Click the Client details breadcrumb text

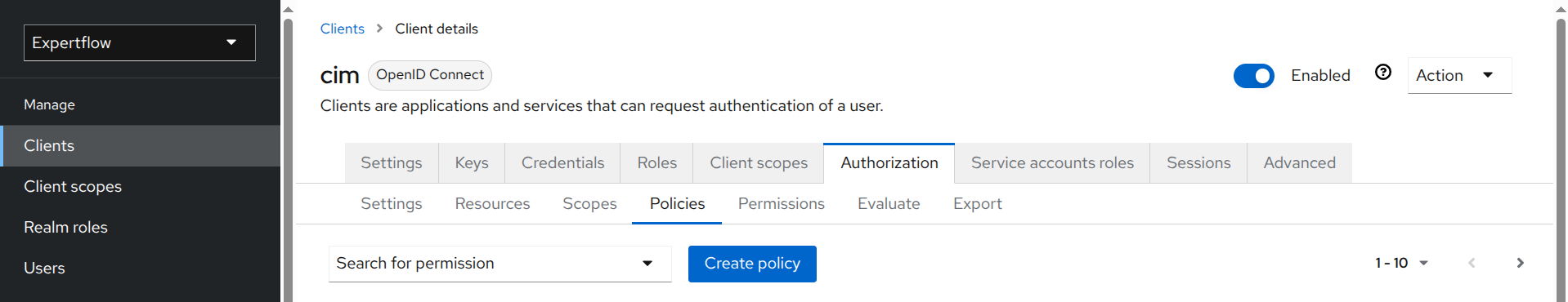point(437,29)
